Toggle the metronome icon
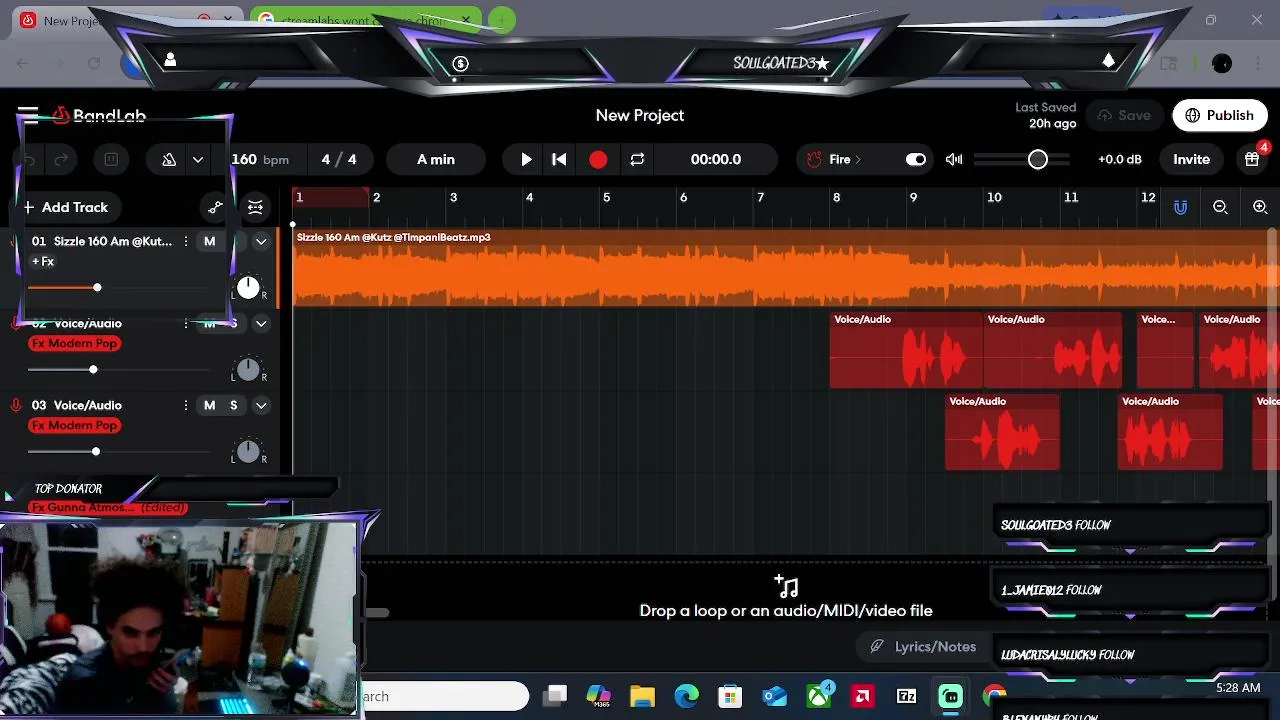The width and height of the screenshot is (1280, 720). click(x=169, y=159)
